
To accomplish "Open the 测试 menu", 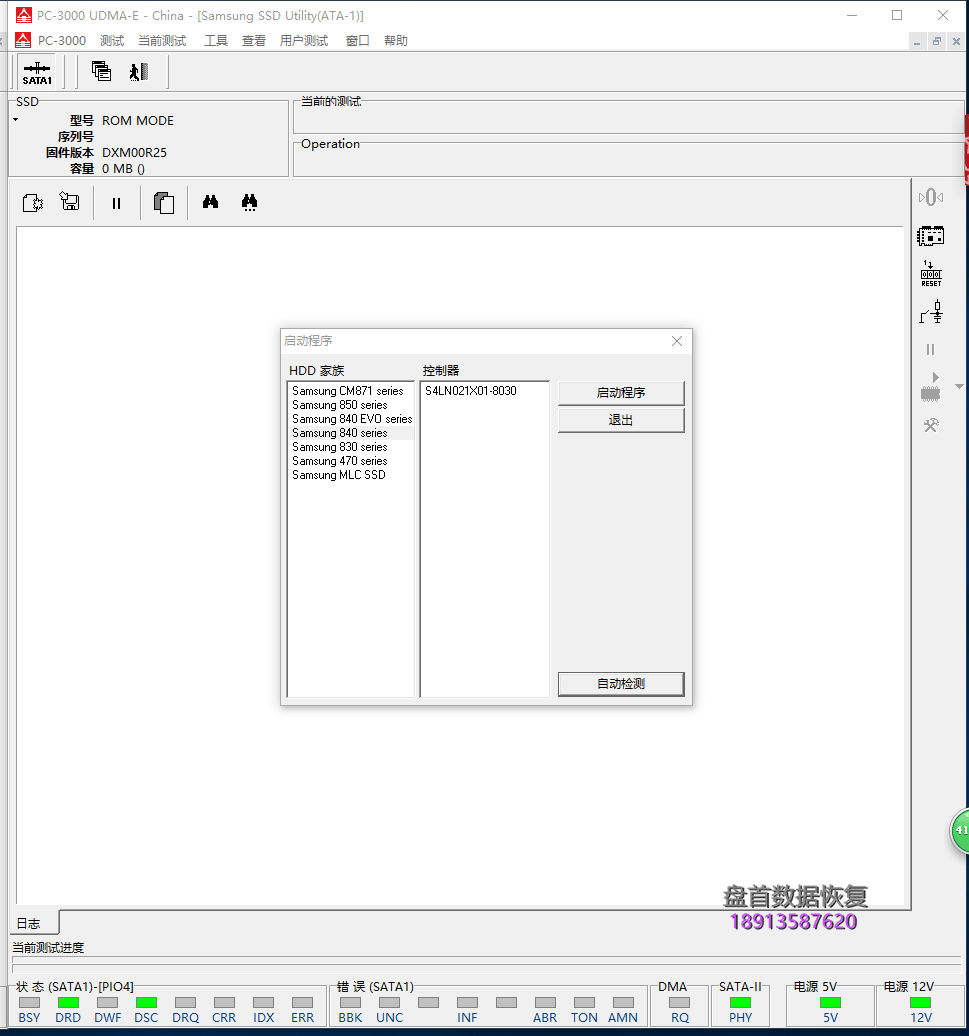I will pos(112,40).
